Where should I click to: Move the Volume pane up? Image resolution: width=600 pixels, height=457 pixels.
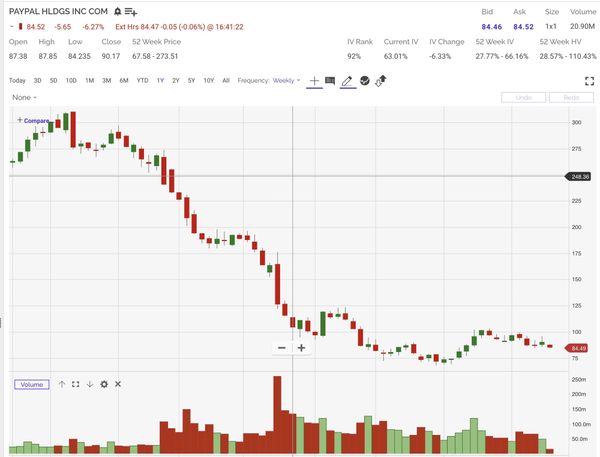pos(62,384)
